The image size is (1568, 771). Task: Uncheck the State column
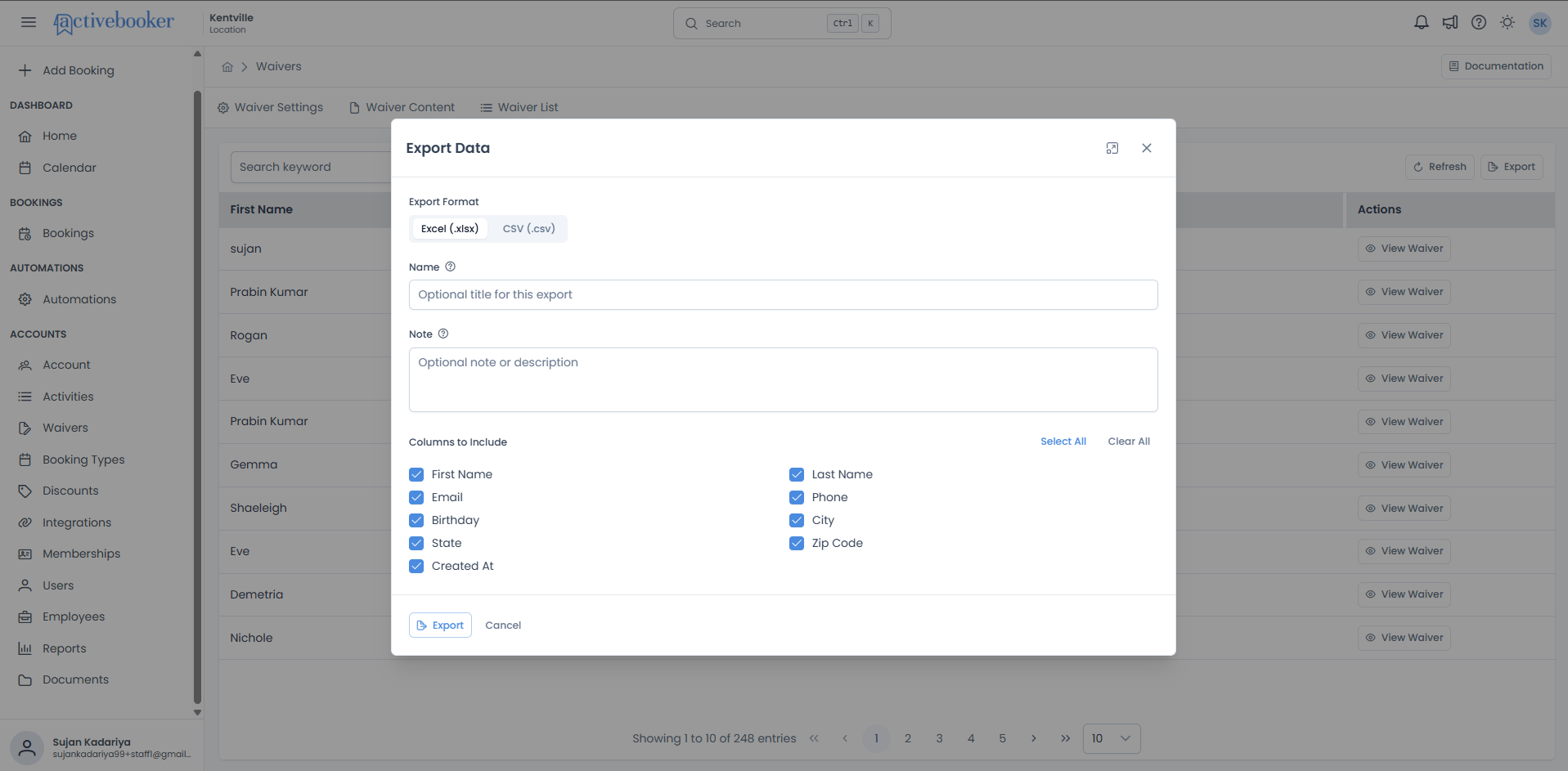(416, 543)
